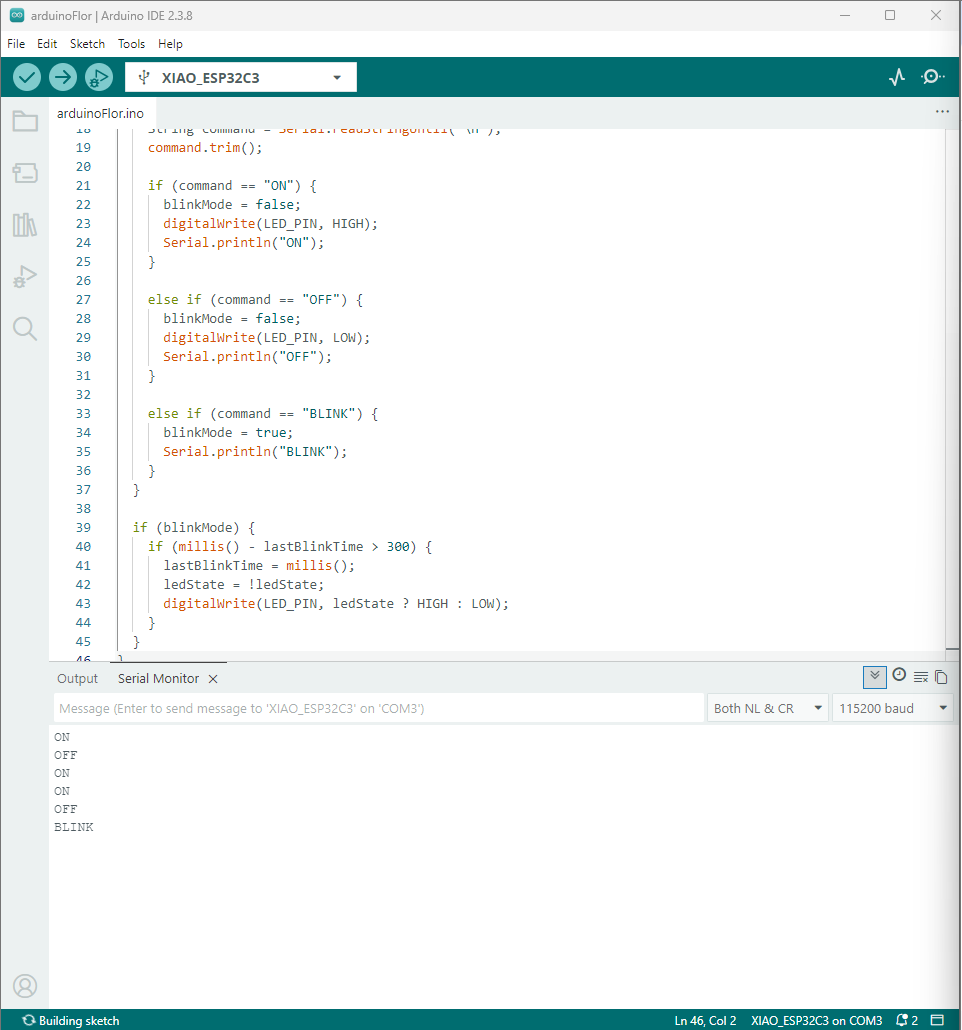Click Serial.println("OFF"); code line
This screenshot has height=1030, width=962.
(x=248, y=357)
